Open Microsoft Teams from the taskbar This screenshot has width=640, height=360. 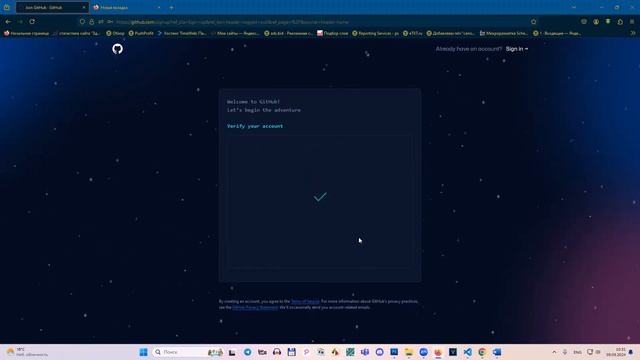(365, 352)
